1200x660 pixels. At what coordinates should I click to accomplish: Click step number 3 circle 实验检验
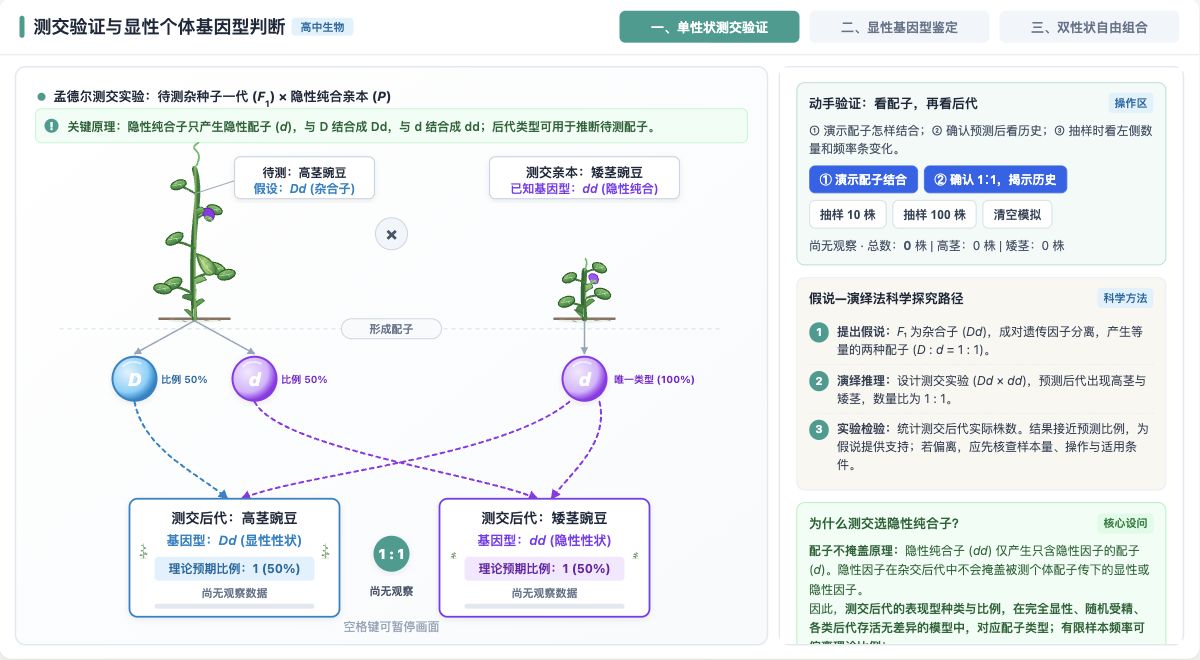818,429
